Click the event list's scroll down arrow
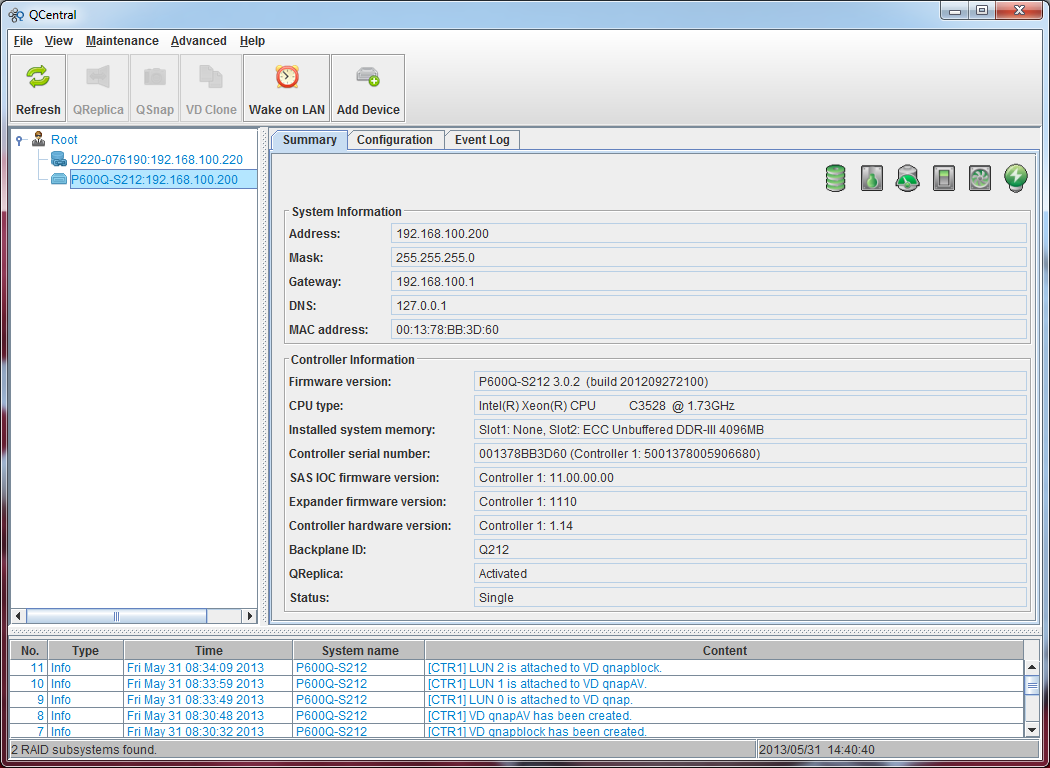Screen dimensions: 1050x768 [1032, 729]
